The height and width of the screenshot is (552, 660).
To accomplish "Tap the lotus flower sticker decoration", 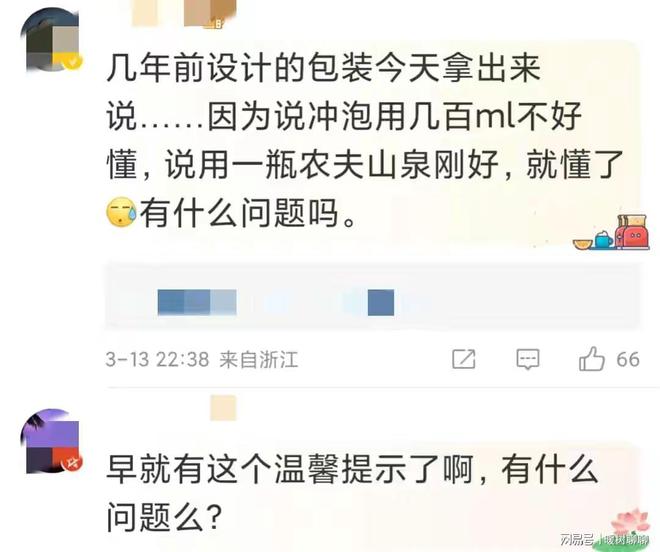I will 630,523.
